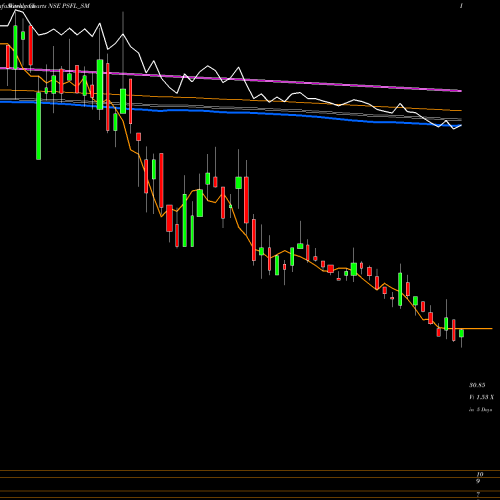Click the axis label 9
Screen dimensions: 500x500
478,481
